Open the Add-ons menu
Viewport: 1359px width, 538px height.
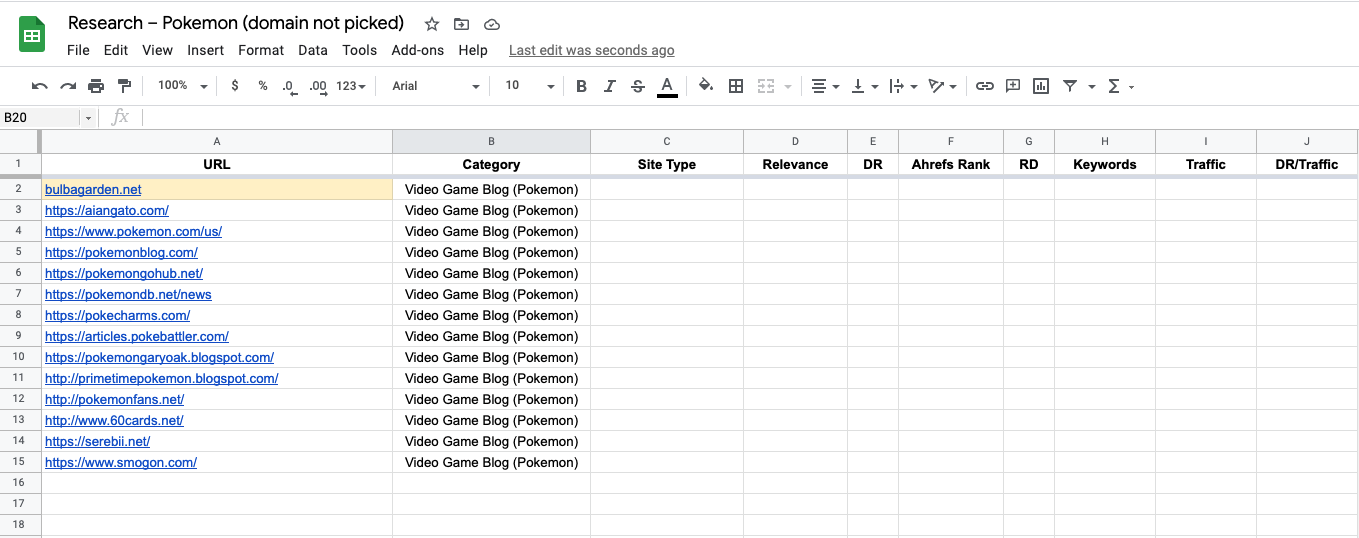(418, 50)
